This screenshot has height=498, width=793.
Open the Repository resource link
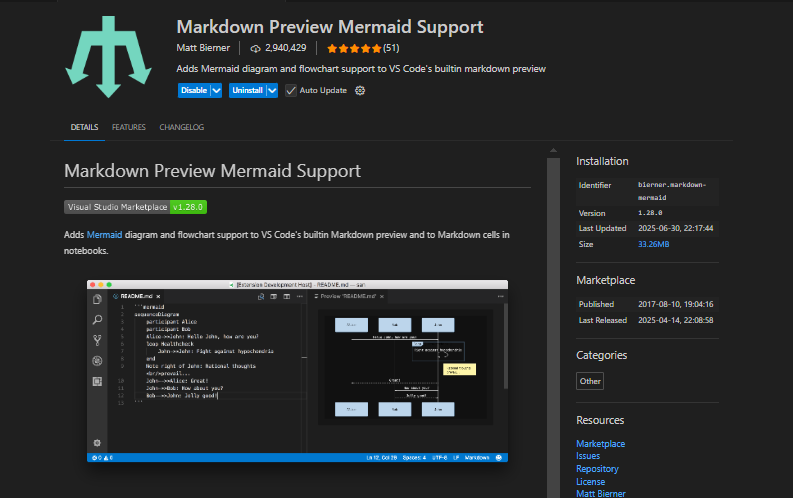coord(597,469)
